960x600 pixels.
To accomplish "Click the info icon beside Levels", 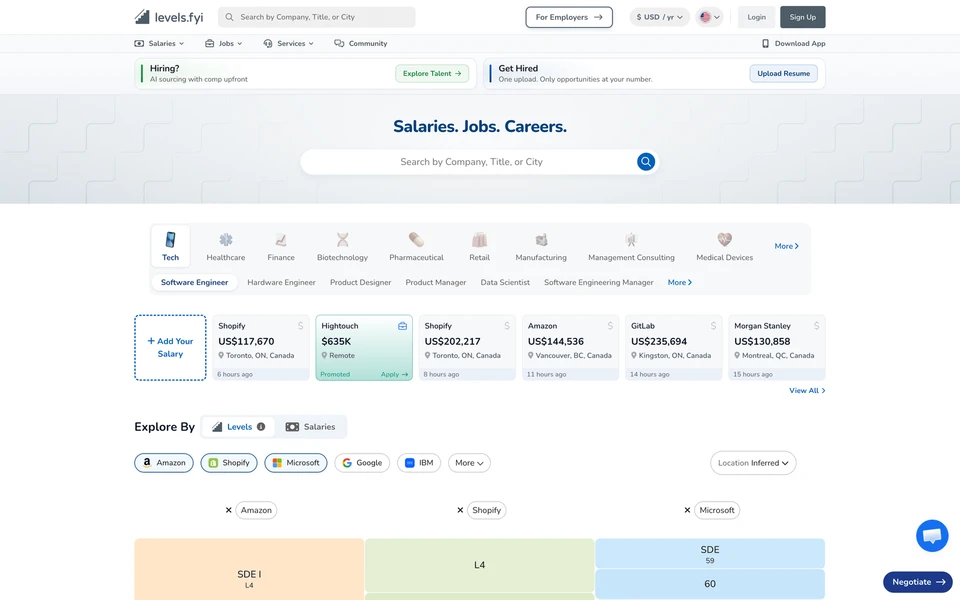I will pyautogui.click(x=261, y=427).
